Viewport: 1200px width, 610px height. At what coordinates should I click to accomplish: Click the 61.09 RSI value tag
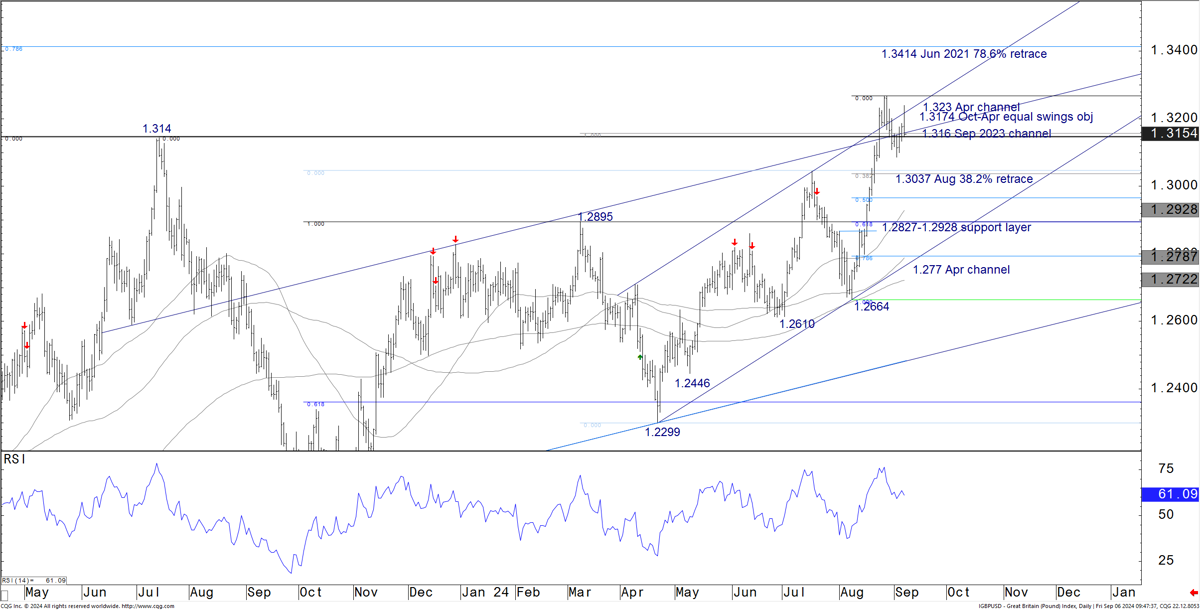pos(1170,494)
